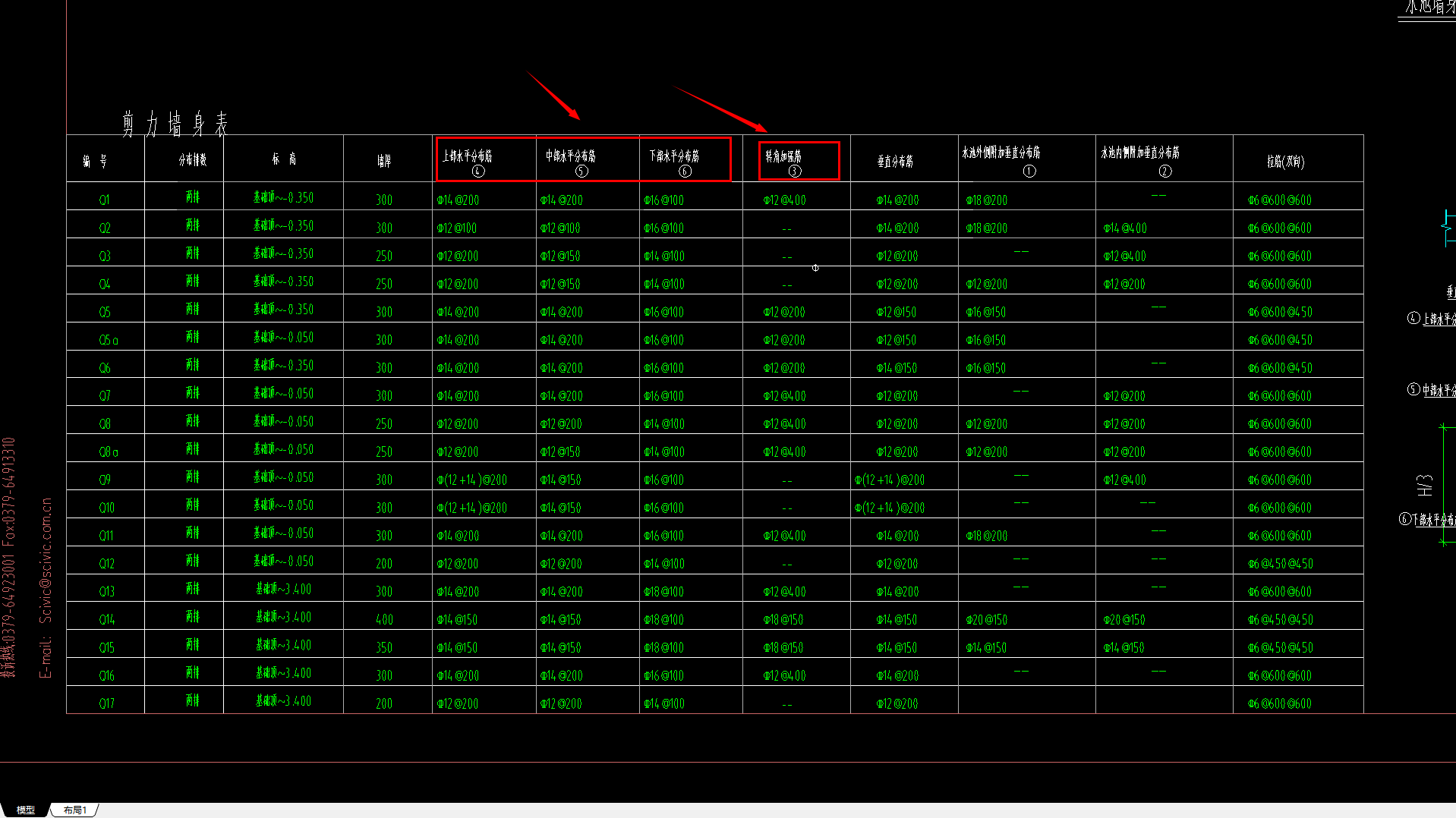The width and height of the screenshot is (1456, 818).
Task: Select row label Q10
Action: 106,508
